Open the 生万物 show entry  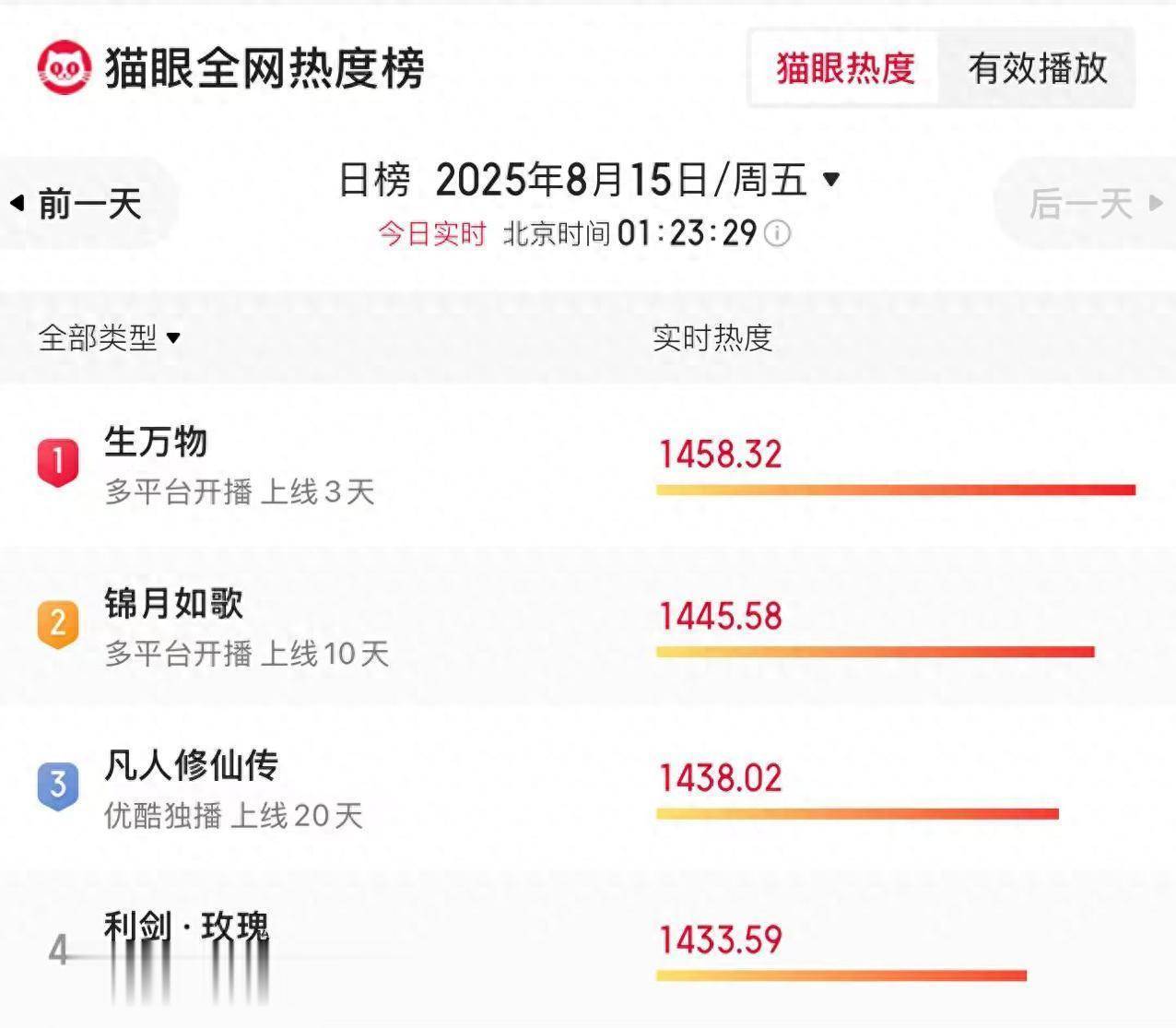click(156, 442)
